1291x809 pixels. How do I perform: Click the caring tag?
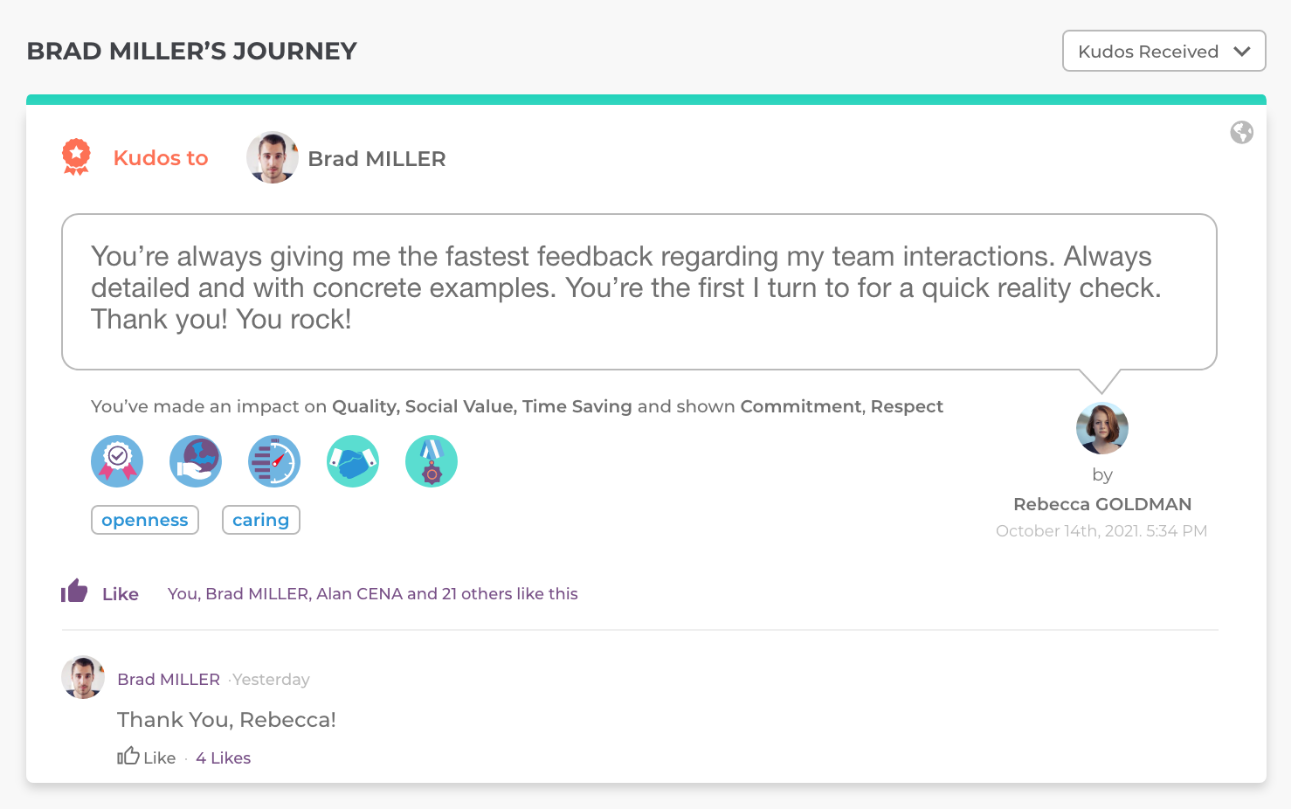(261, 520)
